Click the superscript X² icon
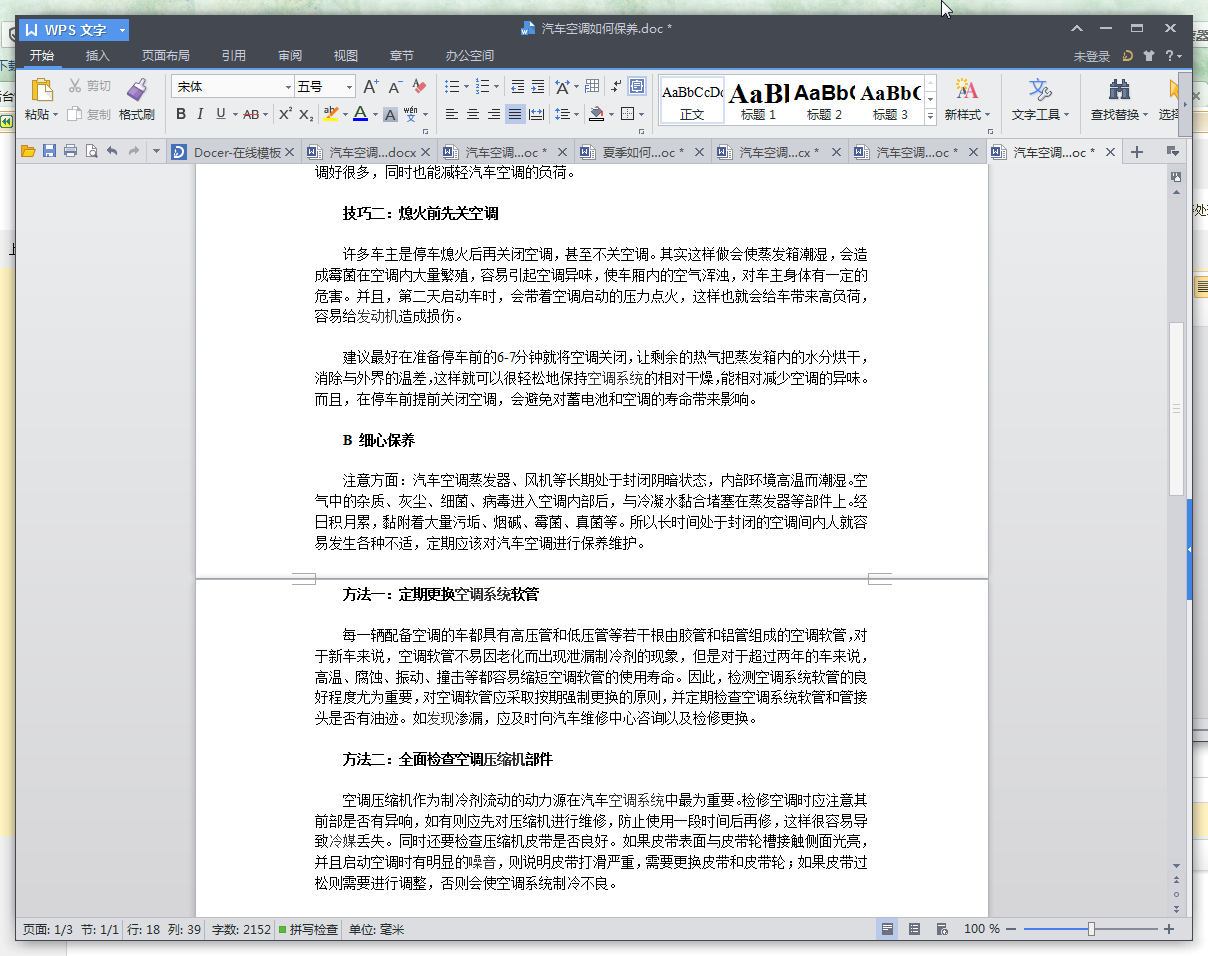Screen dimensions: 1208x956 click(x=285, y=114)
